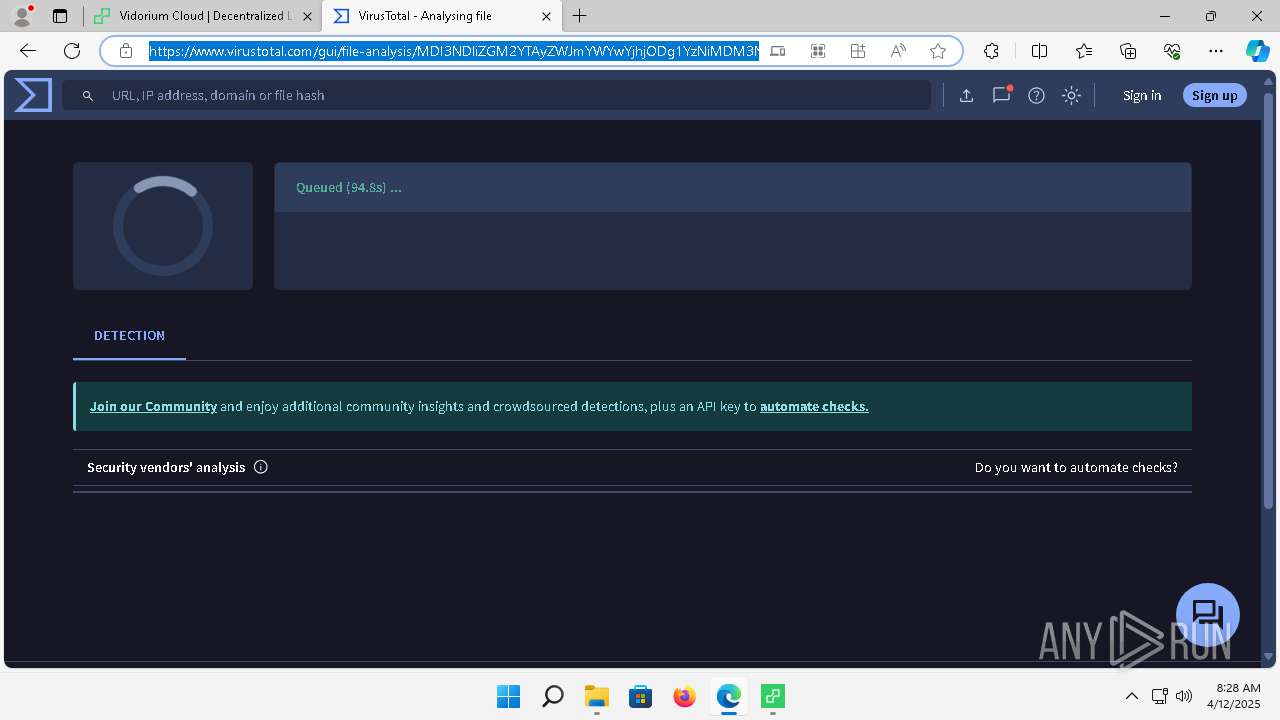This screenshot has width=1280, height=720.
Task: Add this page to favorites star
Action: tap(938, 51)
